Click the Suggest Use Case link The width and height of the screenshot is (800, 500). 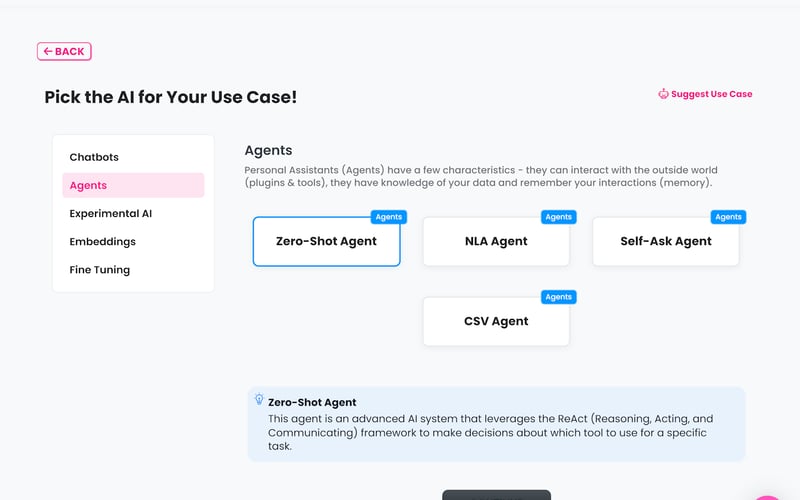pos(711,94)
